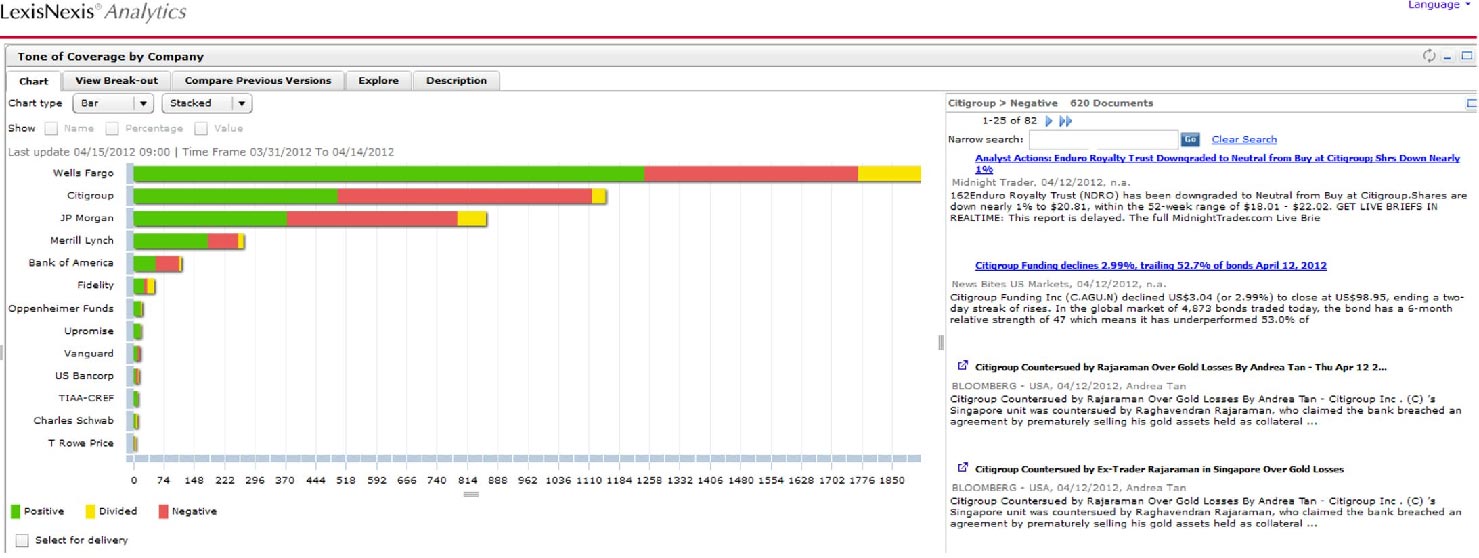Click JP Morgan yellow divided bar segment
This screenshot has height=558, width=1479.
(472, 219)
